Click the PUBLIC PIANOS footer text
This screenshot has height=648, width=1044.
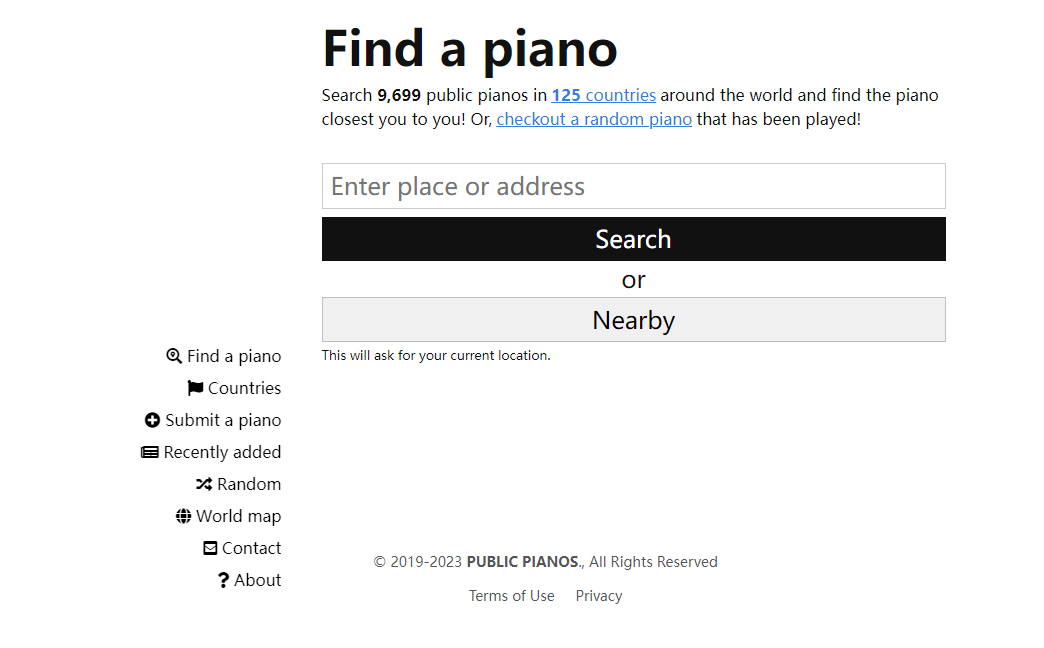pos(522,561)
